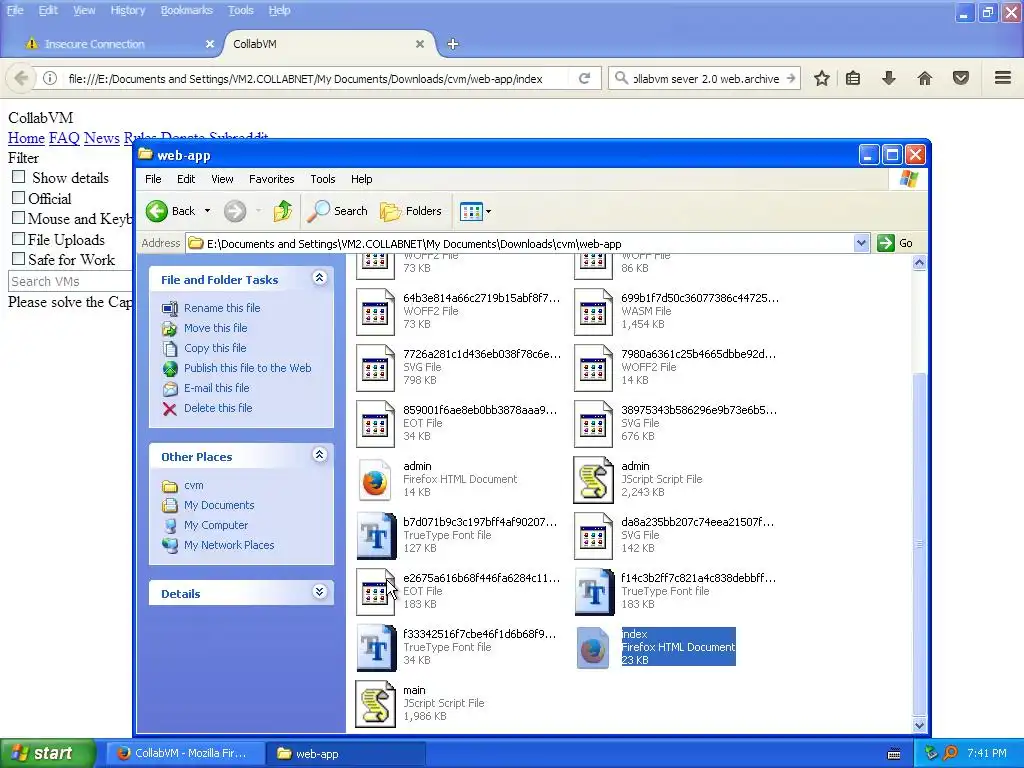Switch to the CollabVM tab

(327, 44)
